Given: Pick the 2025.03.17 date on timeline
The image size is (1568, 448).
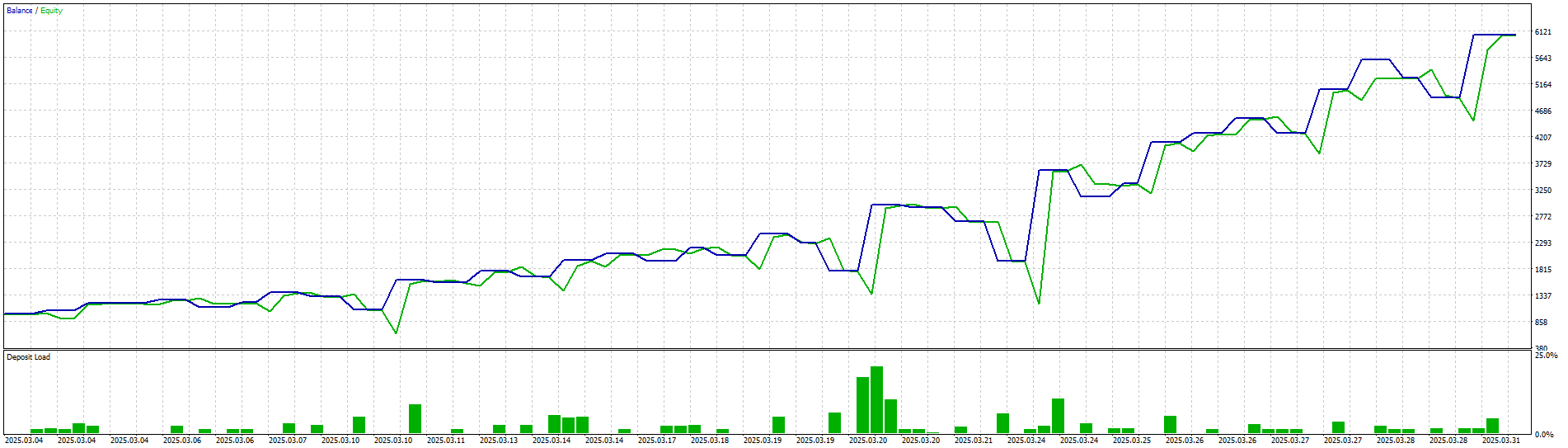Looking at the screenshot, I should [656, 441].
